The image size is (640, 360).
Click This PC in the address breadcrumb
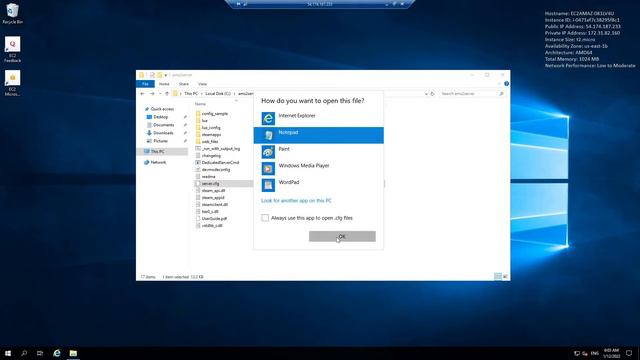pyautogui.click(x=191, y=94)
